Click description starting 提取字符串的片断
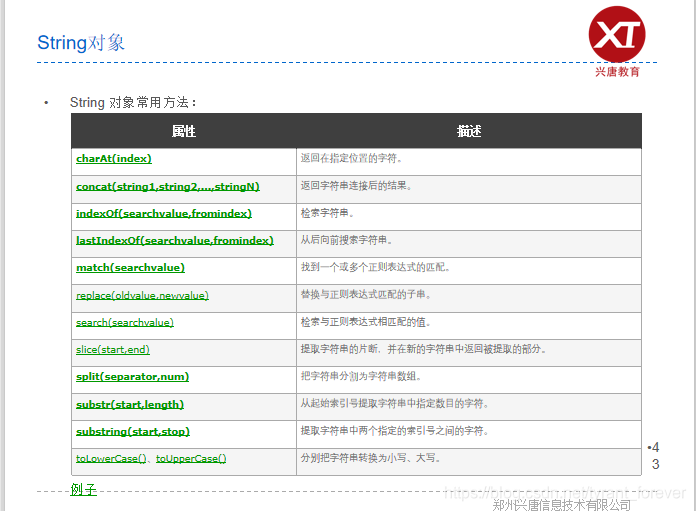Screen dimensions: 696x511 423,349
